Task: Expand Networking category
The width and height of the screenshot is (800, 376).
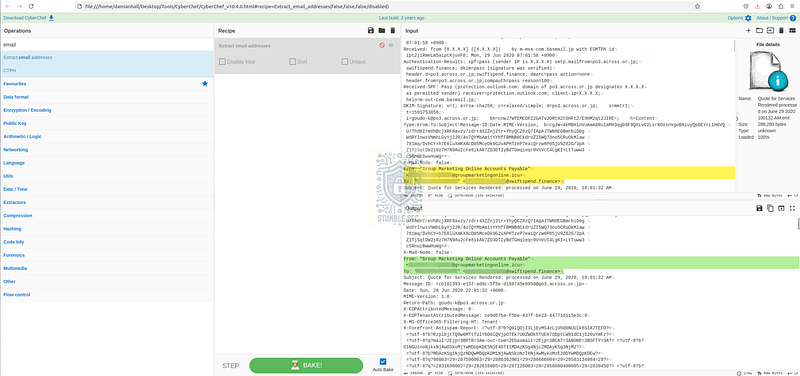Action: point(107,150)
